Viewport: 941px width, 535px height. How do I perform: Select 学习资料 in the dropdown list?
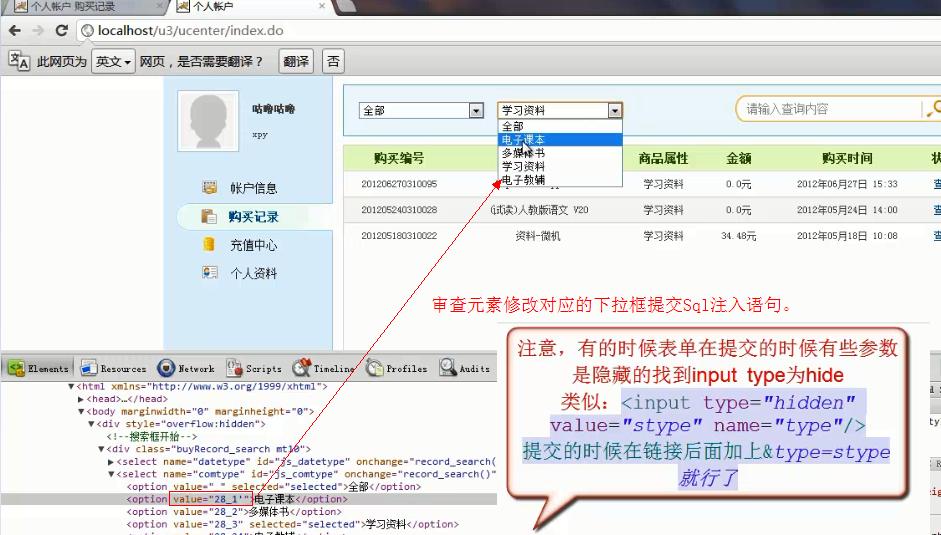pos(559,166)
